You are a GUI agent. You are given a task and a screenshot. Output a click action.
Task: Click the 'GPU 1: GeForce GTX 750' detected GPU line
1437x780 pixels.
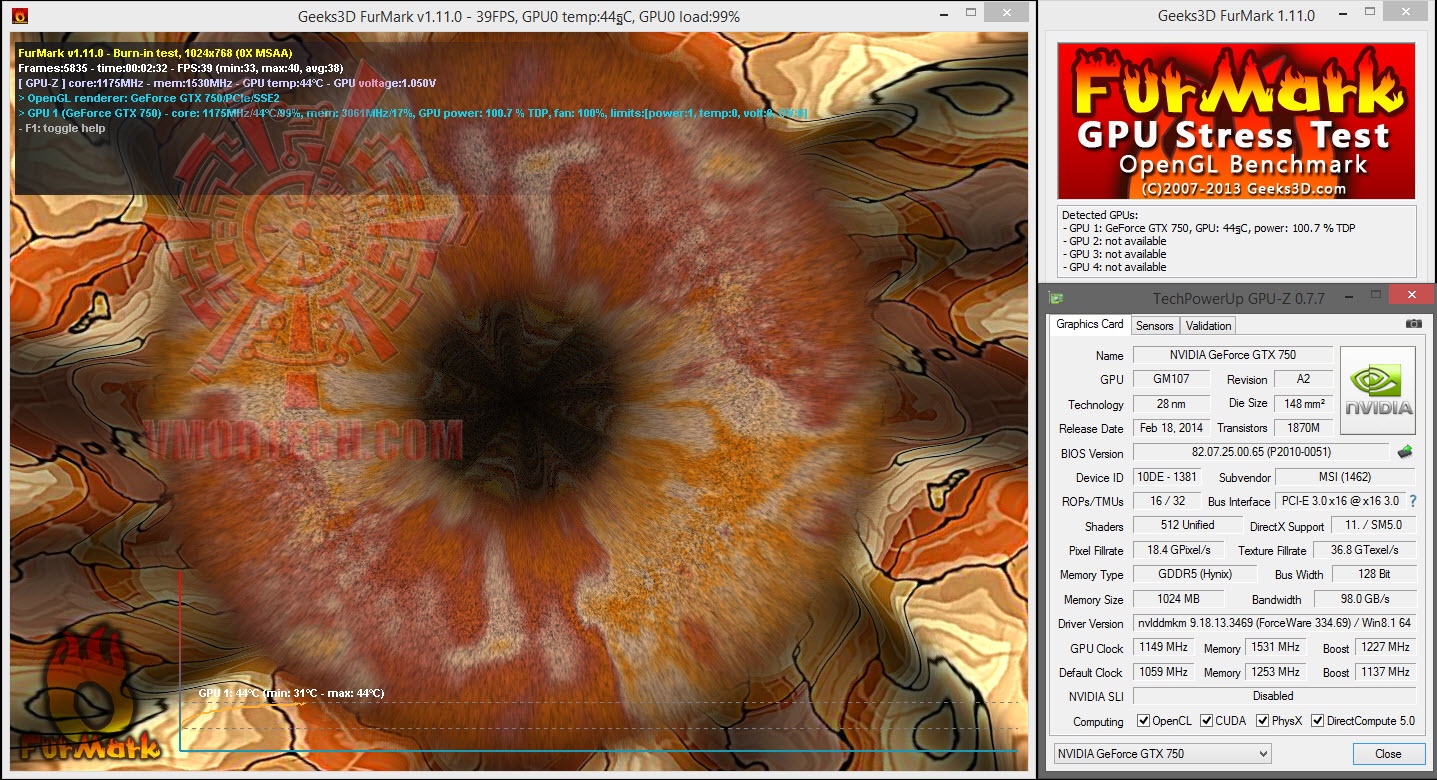point(1209,228)
